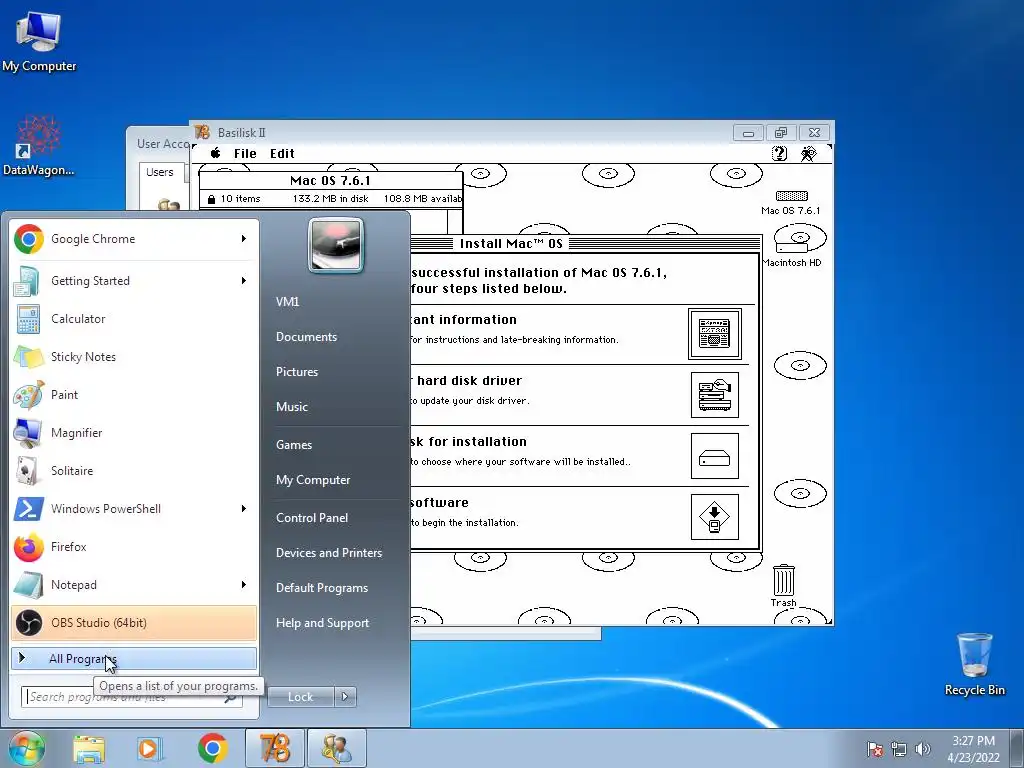This screenshot has height=768, width=1024.
Task: Click the install software icon
Action: click(x=714, y=517)
